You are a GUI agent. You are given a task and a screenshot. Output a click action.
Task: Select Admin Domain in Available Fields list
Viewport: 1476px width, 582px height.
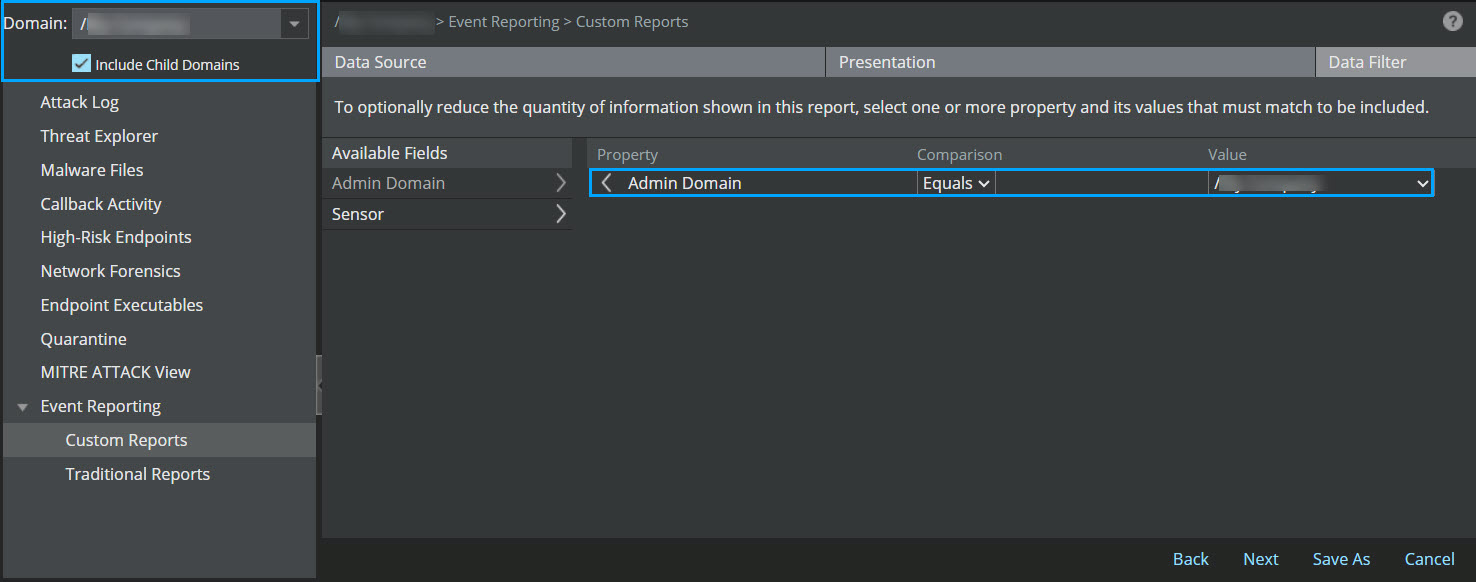click(x=389, y=183)
